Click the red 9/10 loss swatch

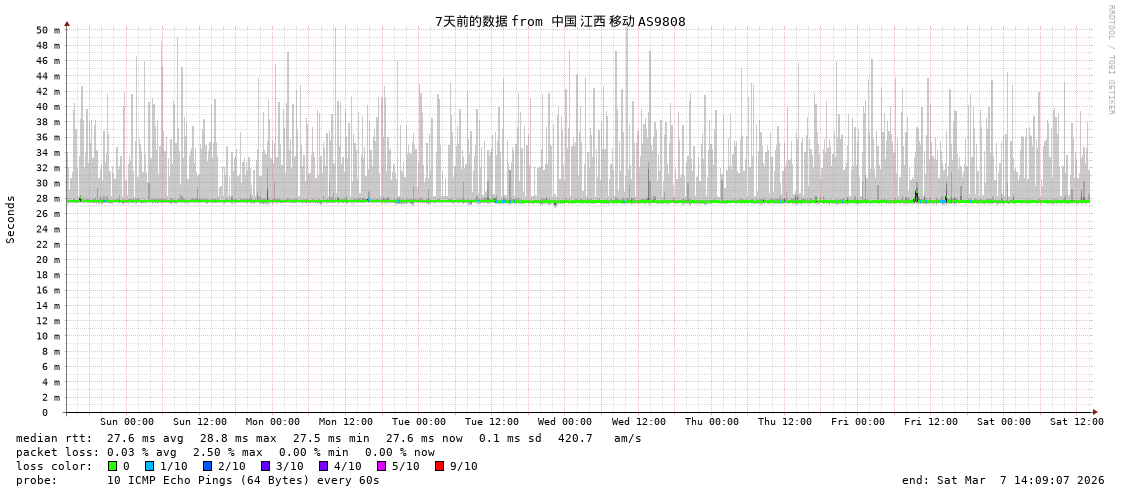(x=439, y=466)
